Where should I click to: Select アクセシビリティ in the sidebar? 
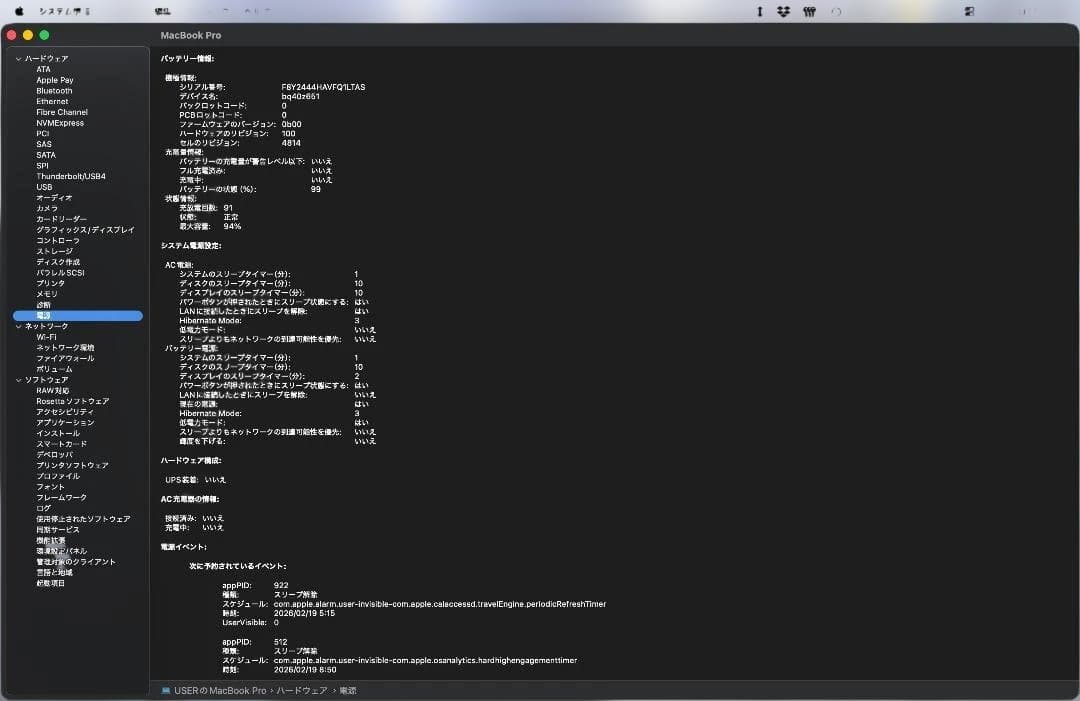pyautogui.click(x=65, y=412)
